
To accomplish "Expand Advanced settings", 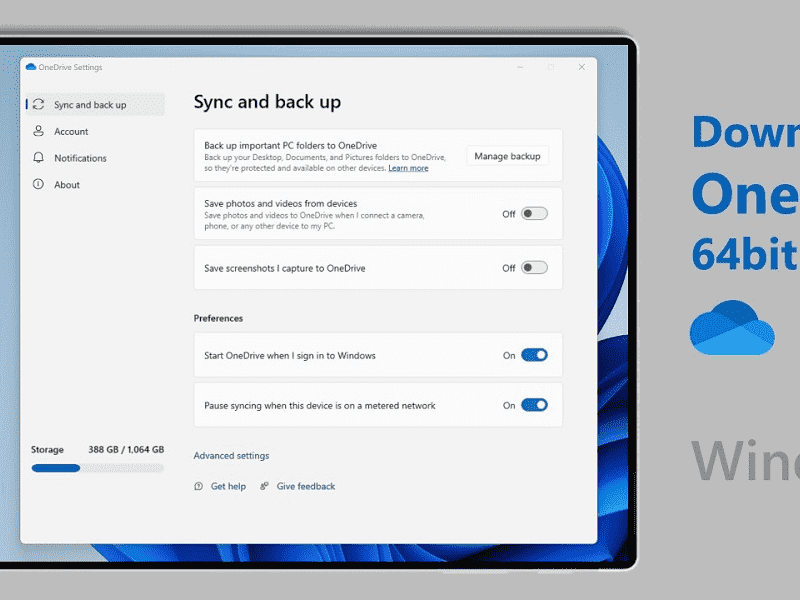I will (231, 455).
